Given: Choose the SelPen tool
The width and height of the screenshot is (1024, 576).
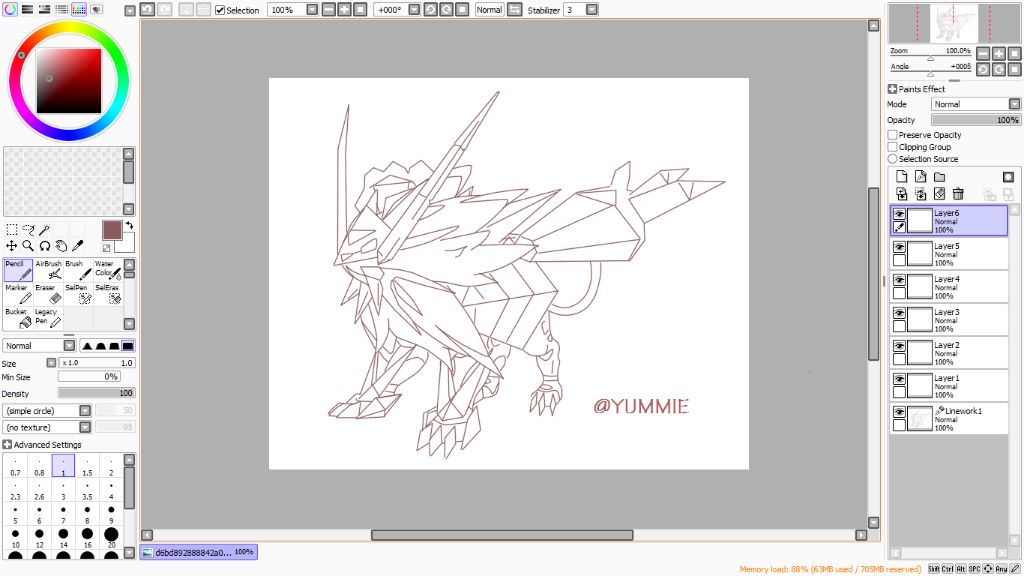Looking at the screenshot, I should (x=78, y=294).
